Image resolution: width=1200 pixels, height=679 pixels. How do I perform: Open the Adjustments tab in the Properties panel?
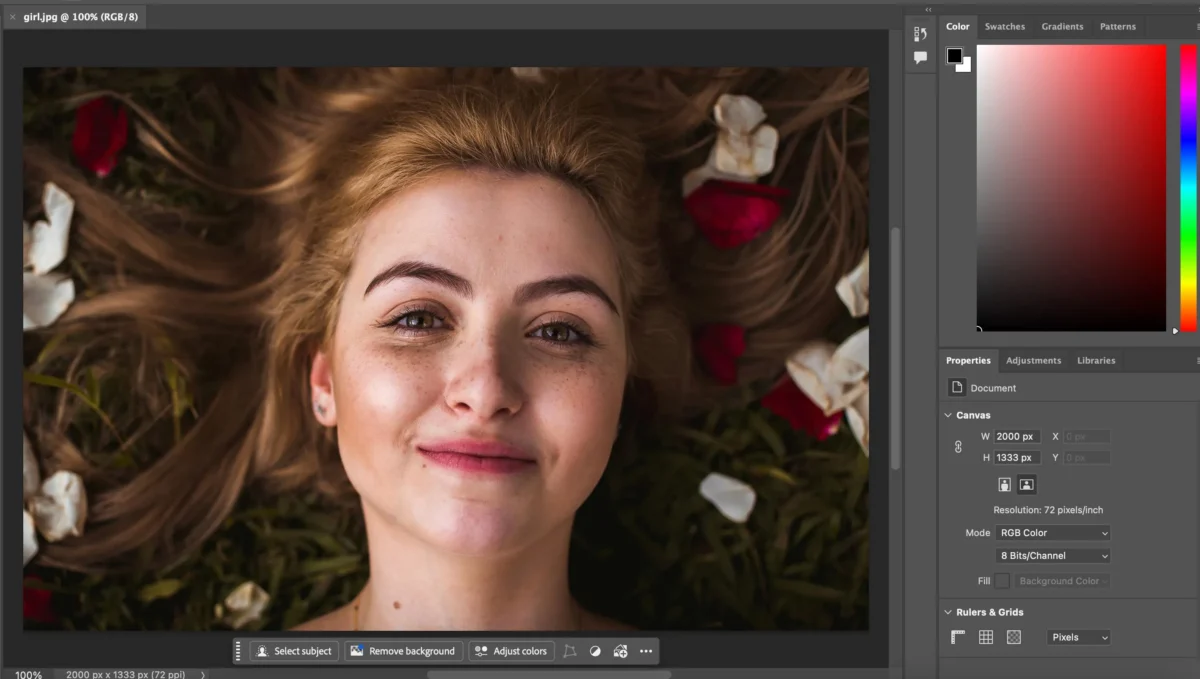pyautogui.click(x=1034, y=360)
